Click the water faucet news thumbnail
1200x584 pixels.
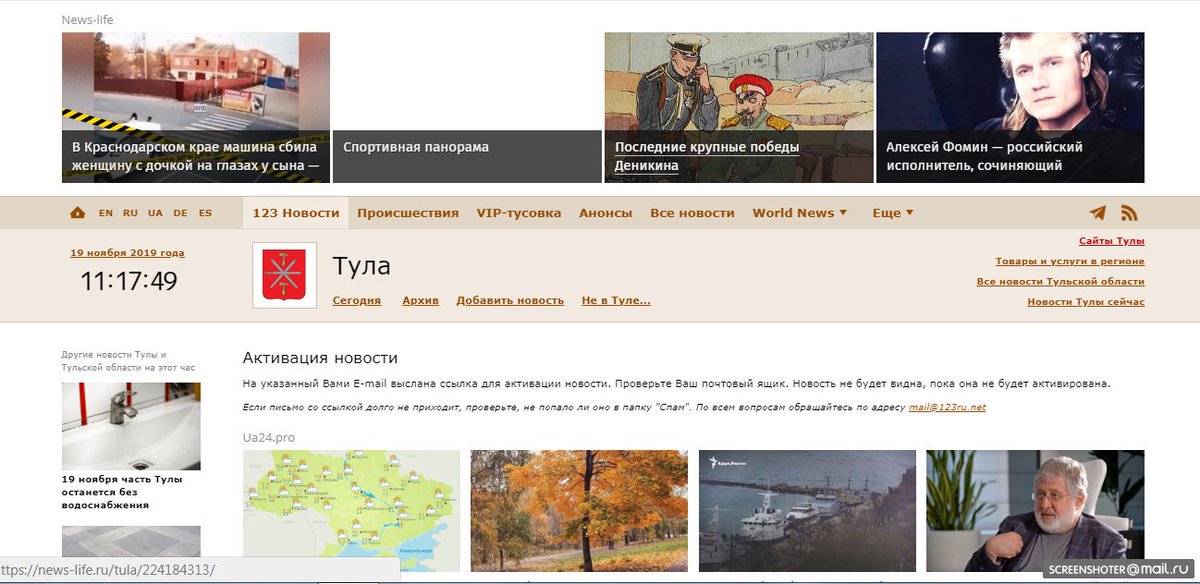click(131, 426)
